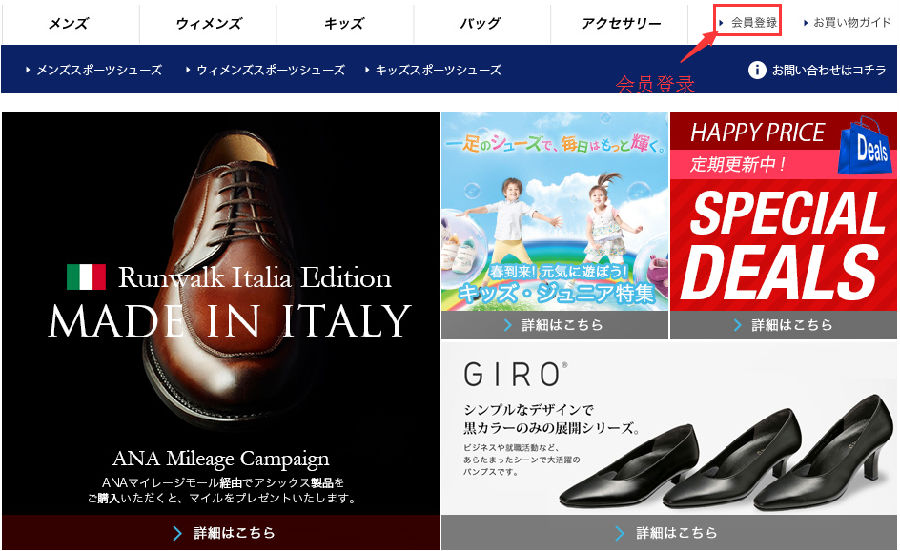Click the お問い合わせはコチラ contact text
The height and width of the screenshot is (551, 900).
tap(829, 70)
